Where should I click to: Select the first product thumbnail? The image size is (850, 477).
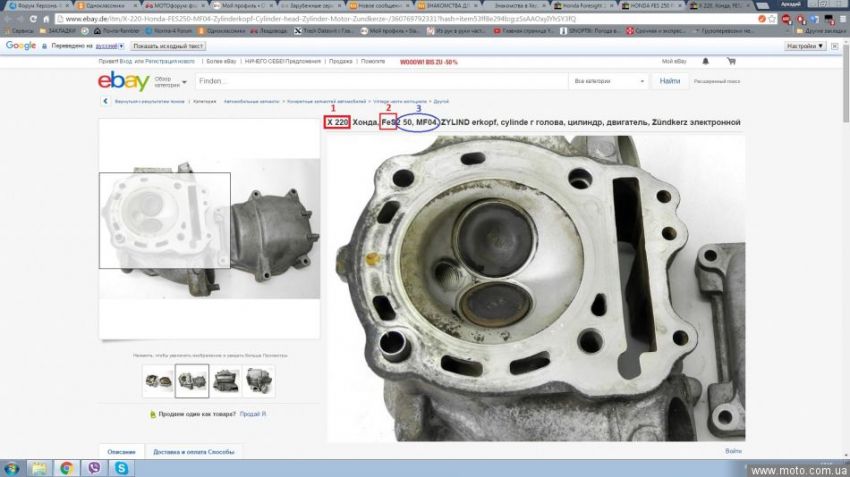(158, 381)
